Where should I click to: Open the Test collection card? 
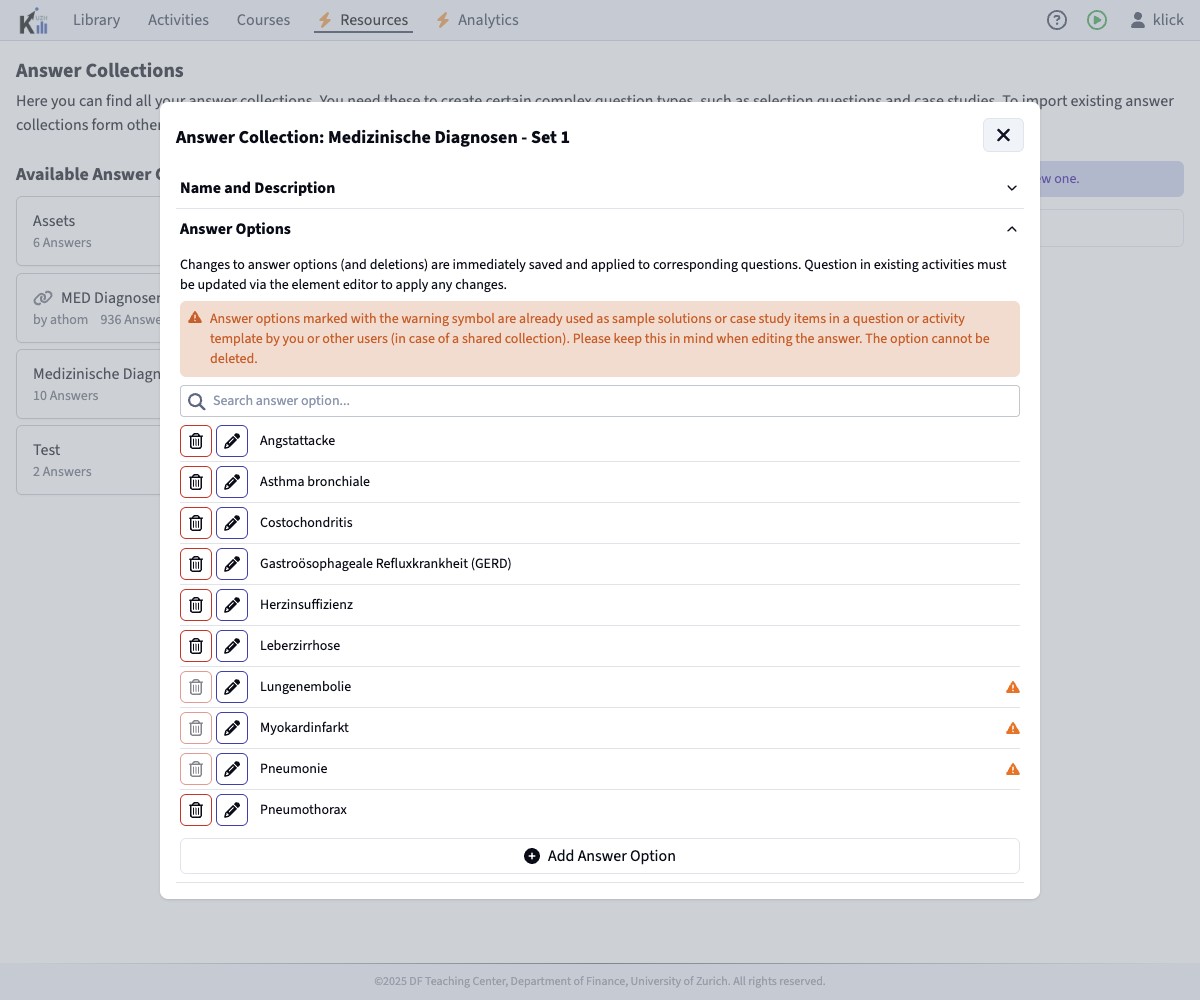click(x=89, y=460)
